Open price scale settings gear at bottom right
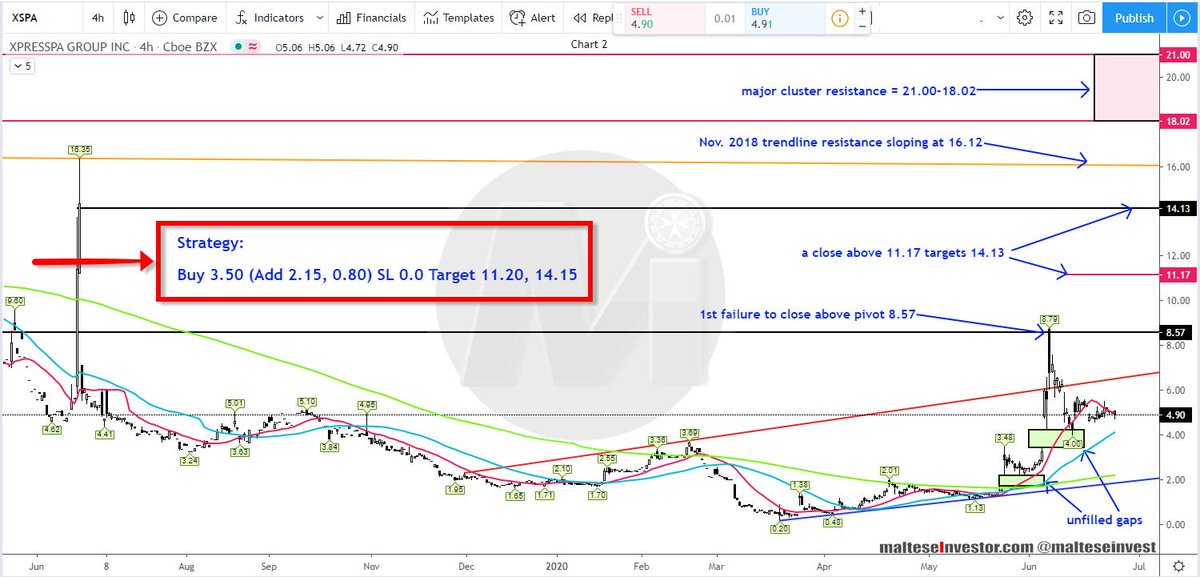 pyautogui.click(x=1177, y=565)
